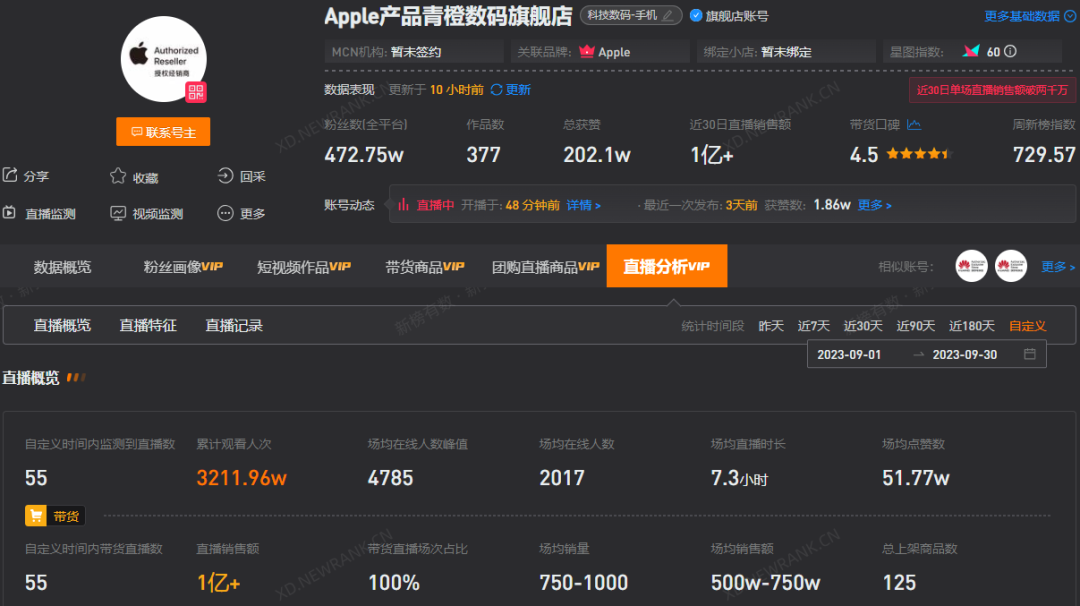The height and width of the screenshot is (606, 1080).
Task: Click the 带货 shopping cart icon
Action: pyautogui.click(x=36, y=516)
